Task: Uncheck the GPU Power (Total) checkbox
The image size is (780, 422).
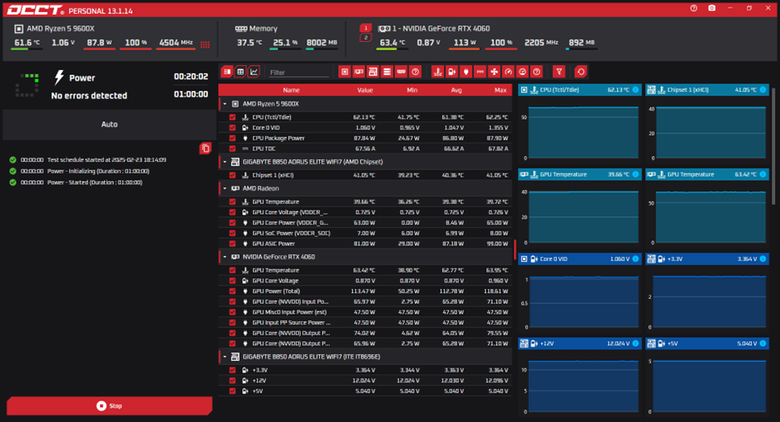Action: coord(232,291)
